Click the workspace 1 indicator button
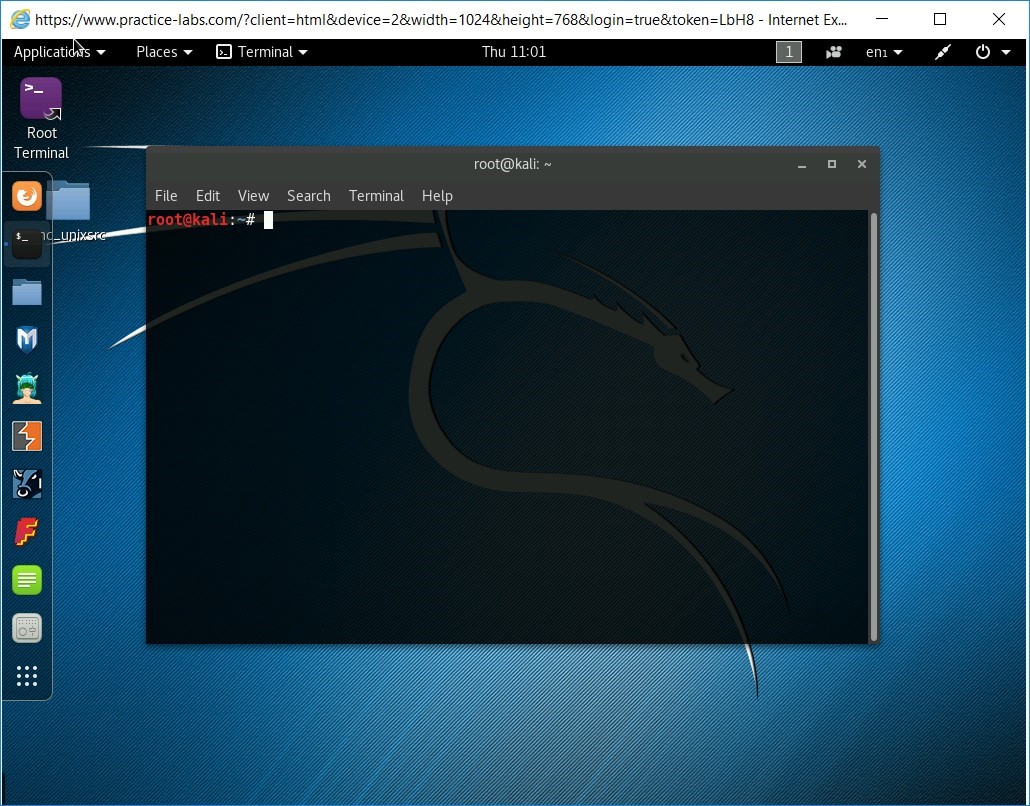 [x=788, y=51]
